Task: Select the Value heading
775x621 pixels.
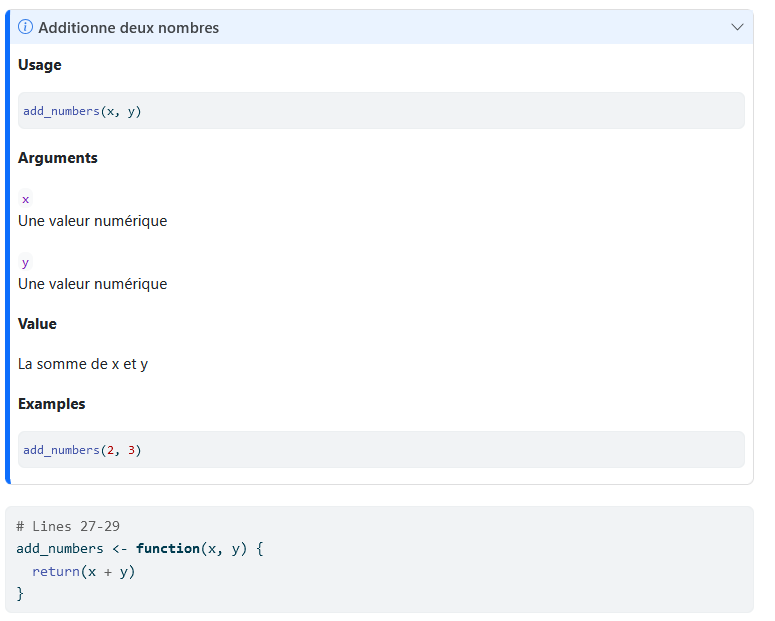Action: 37,324
